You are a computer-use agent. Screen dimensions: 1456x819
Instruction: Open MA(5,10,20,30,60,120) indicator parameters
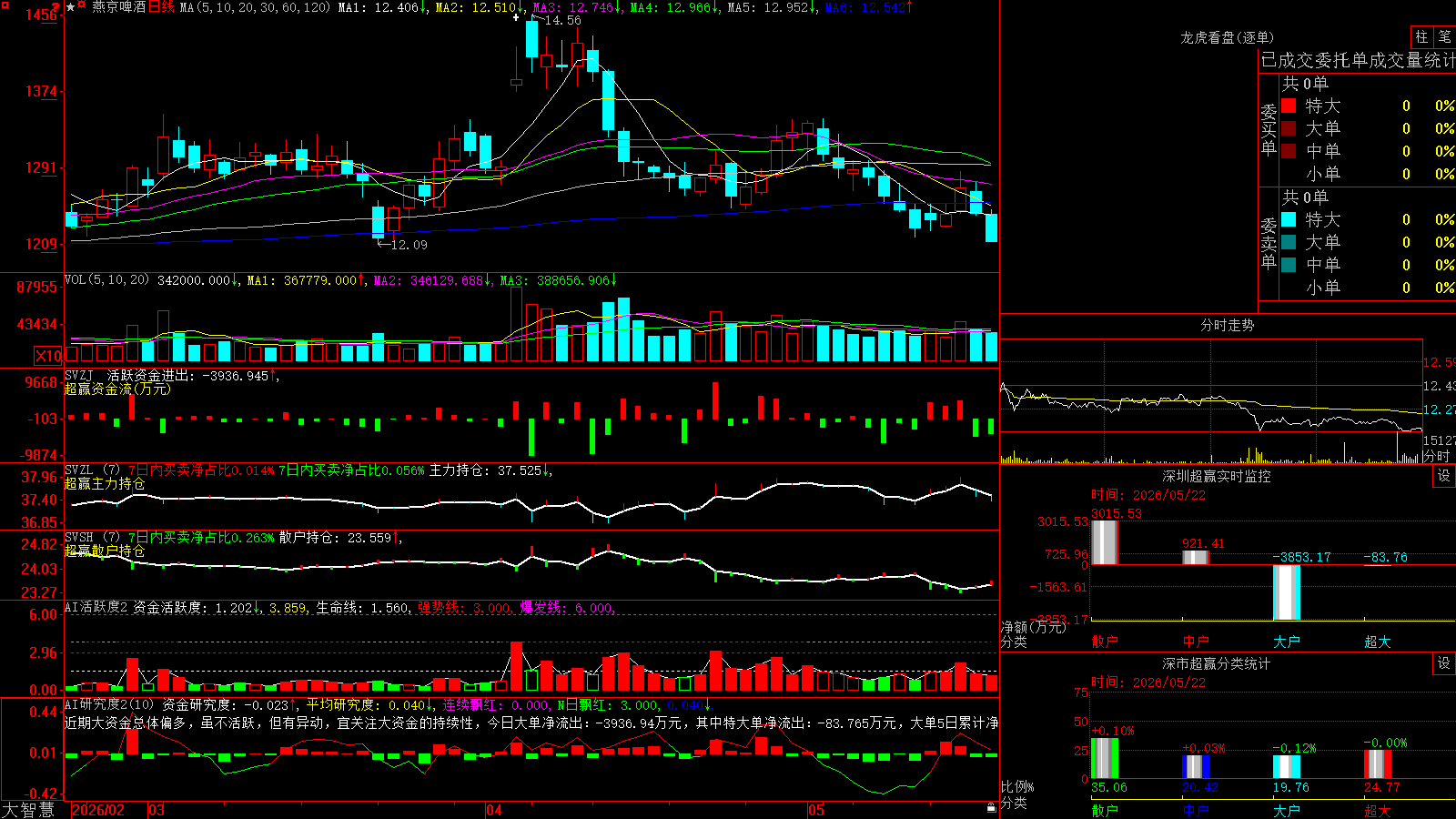(x=255, y=7)
